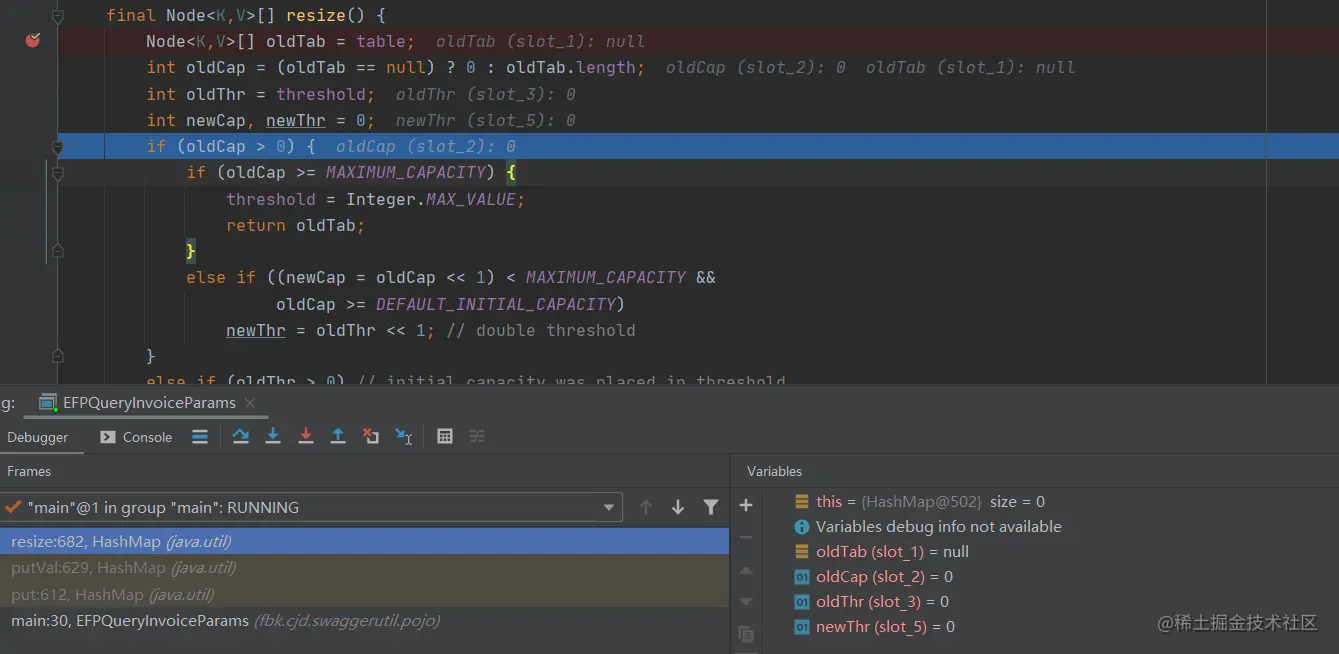Viewport: 1339px width, 654px height.
Task: Click the Trace Current Stream Chain icon
Action: (477, 436)
